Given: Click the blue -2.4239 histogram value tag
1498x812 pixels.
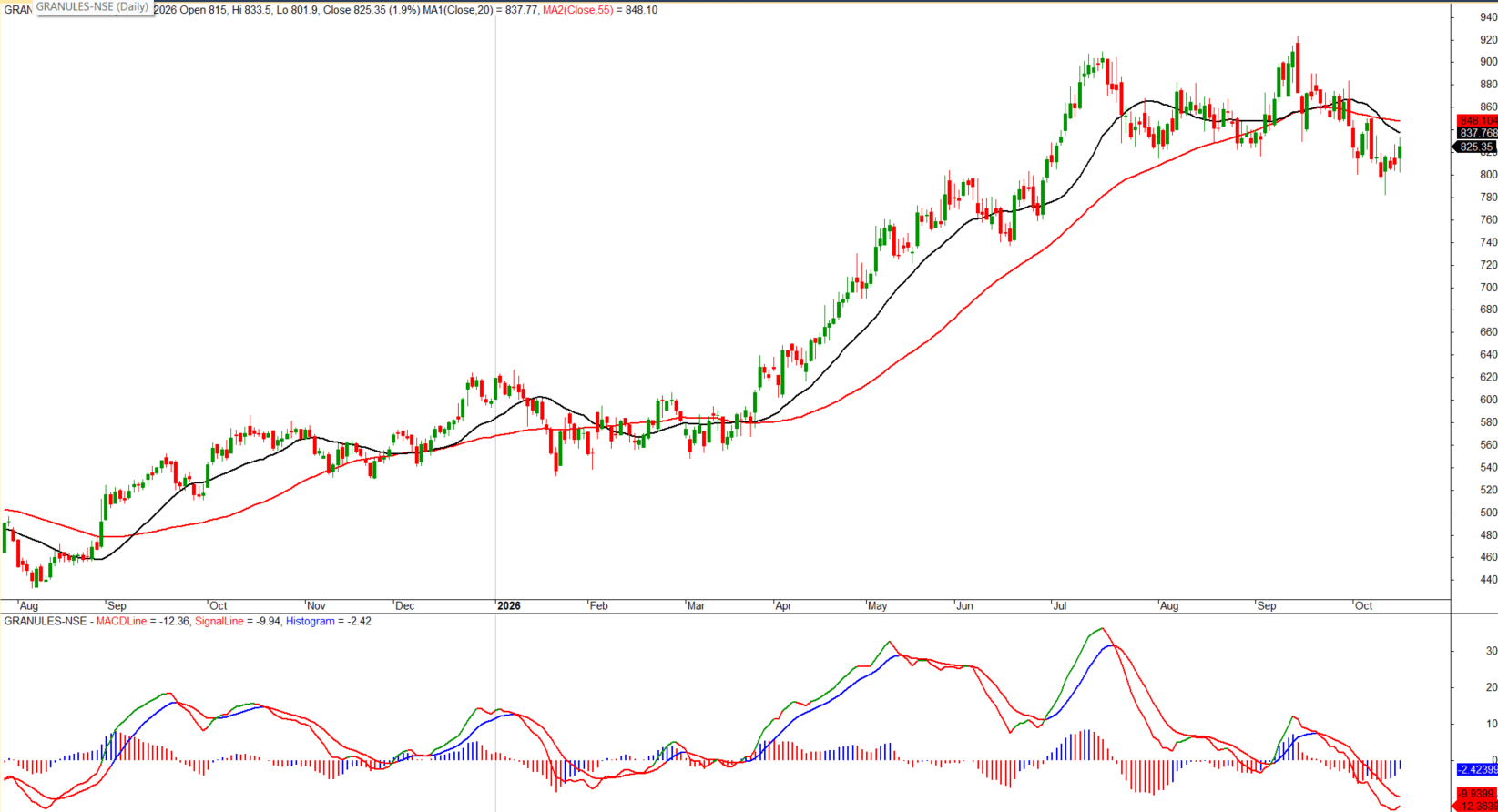Looking at the screenshot, I should pos(1477,769).
